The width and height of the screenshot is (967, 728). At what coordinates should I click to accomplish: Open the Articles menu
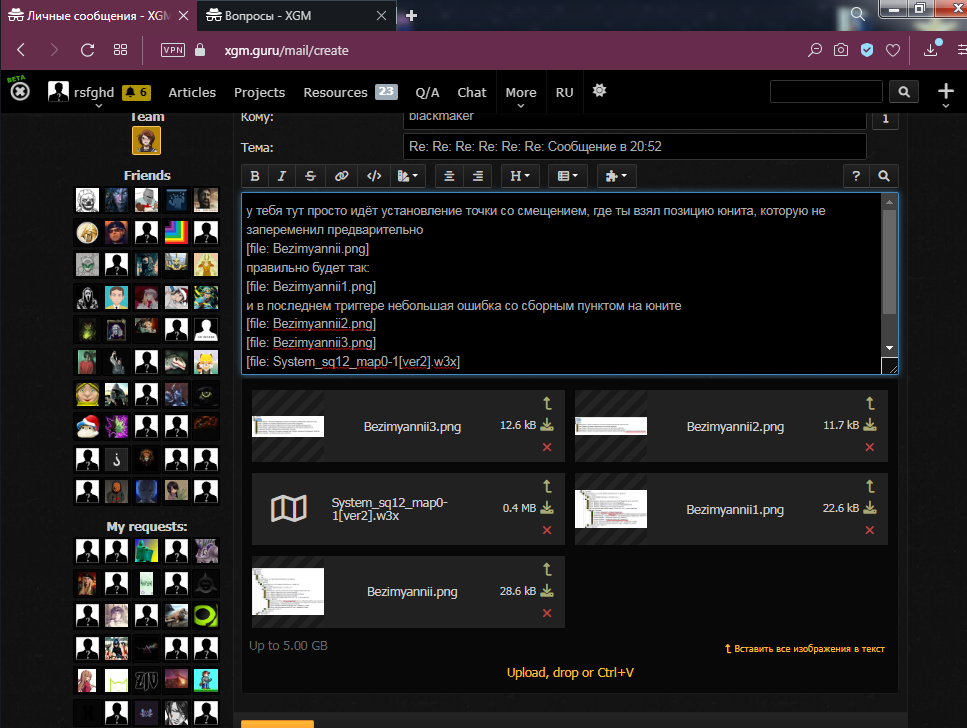[192, 93]
